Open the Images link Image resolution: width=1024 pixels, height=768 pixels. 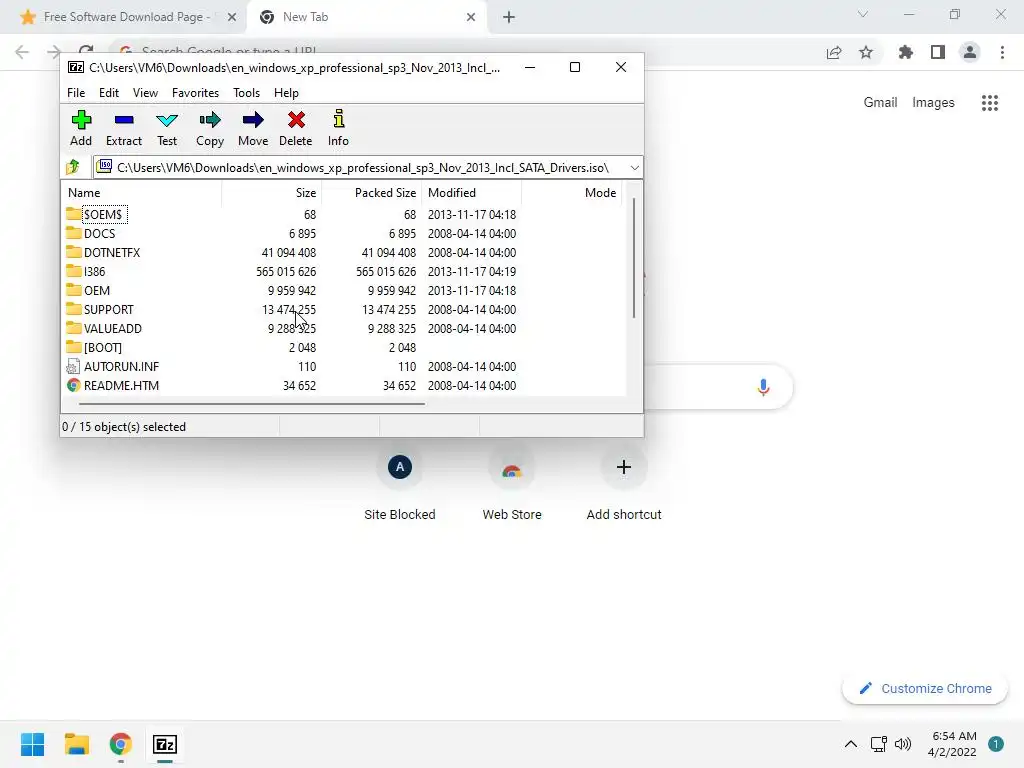click(x=933, y=103)
